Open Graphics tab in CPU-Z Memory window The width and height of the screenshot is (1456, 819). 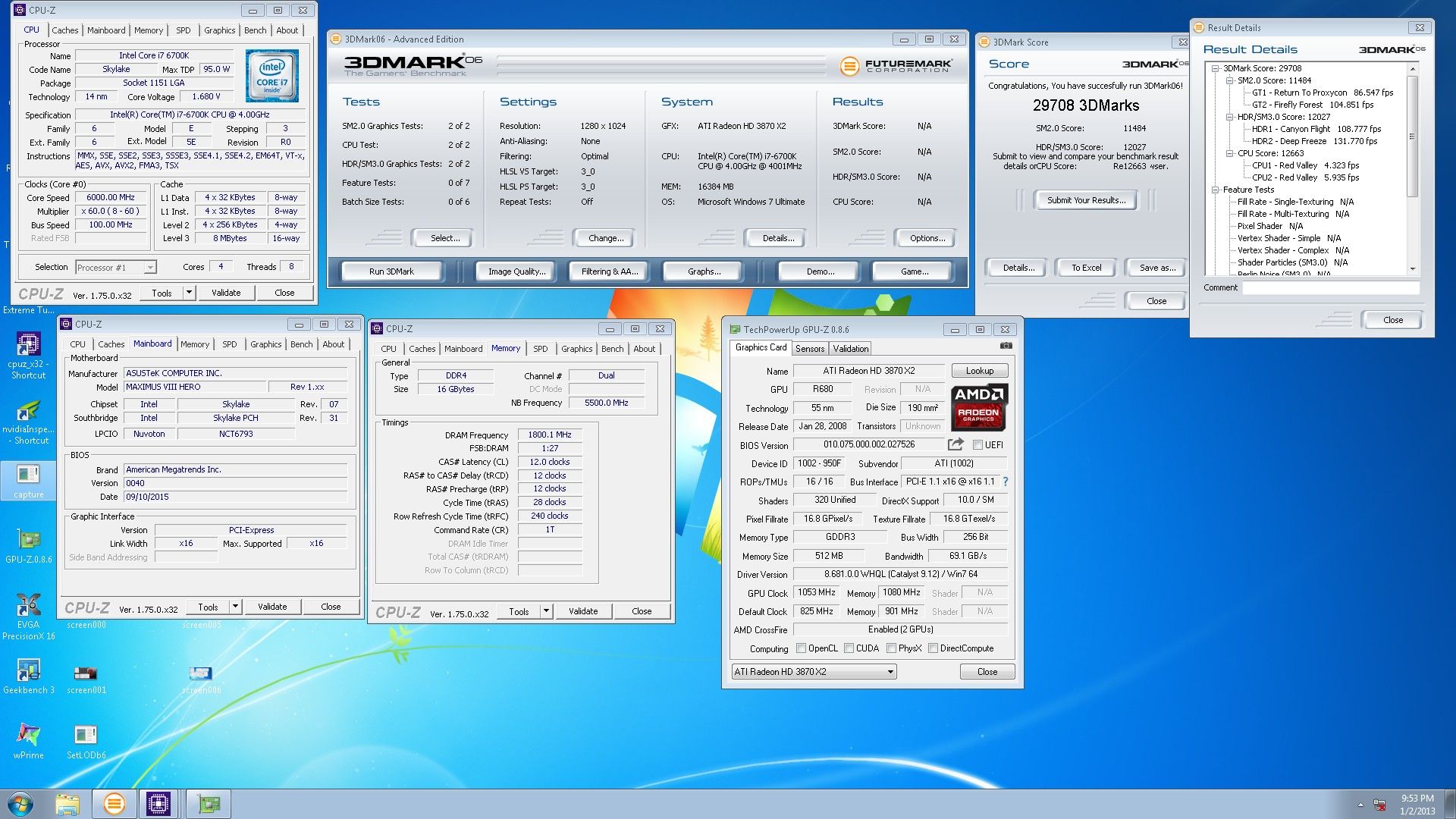tap(576, 349)
